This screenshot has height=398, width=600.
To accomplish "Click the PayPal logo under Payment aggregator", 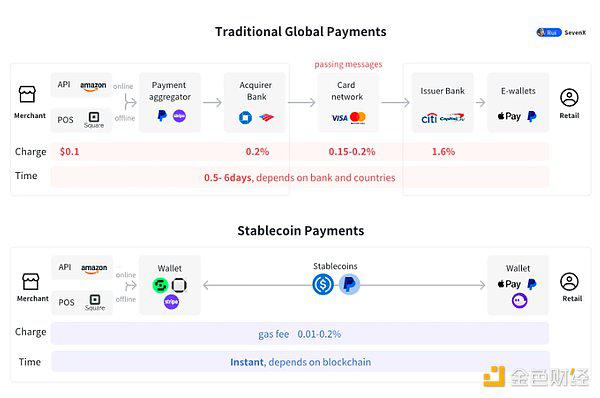I will tap(162, 116).
